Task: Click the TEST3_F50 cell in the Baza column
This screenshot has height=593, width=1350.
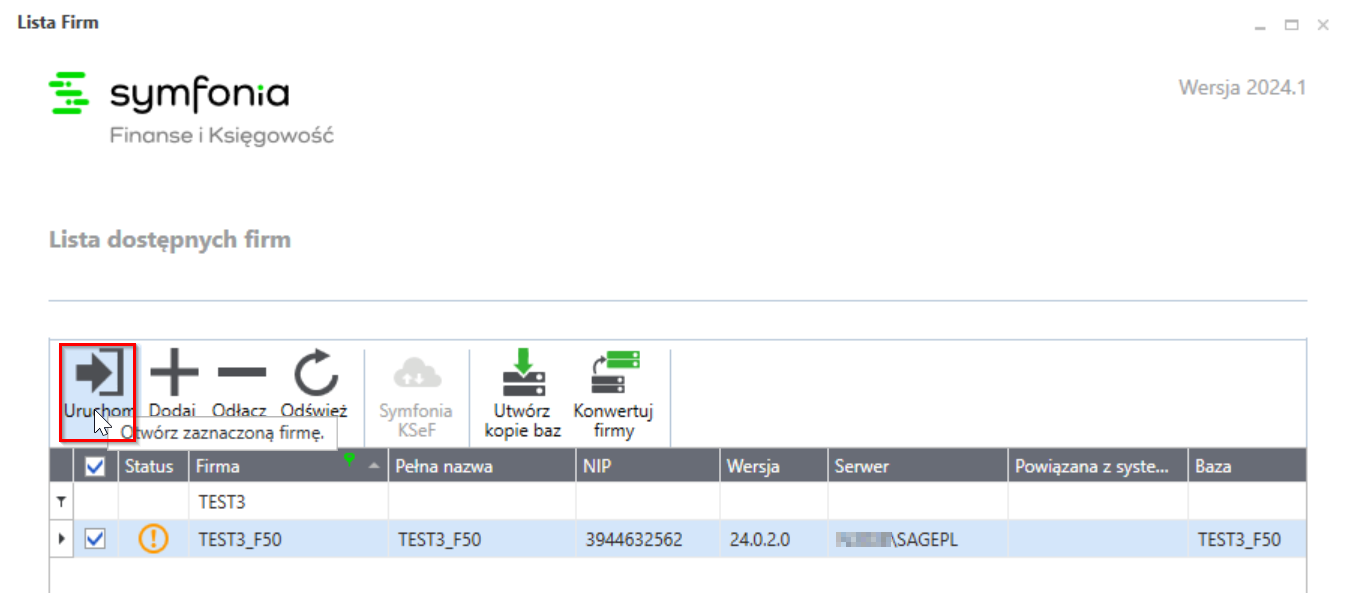Action: [1247, 539]
